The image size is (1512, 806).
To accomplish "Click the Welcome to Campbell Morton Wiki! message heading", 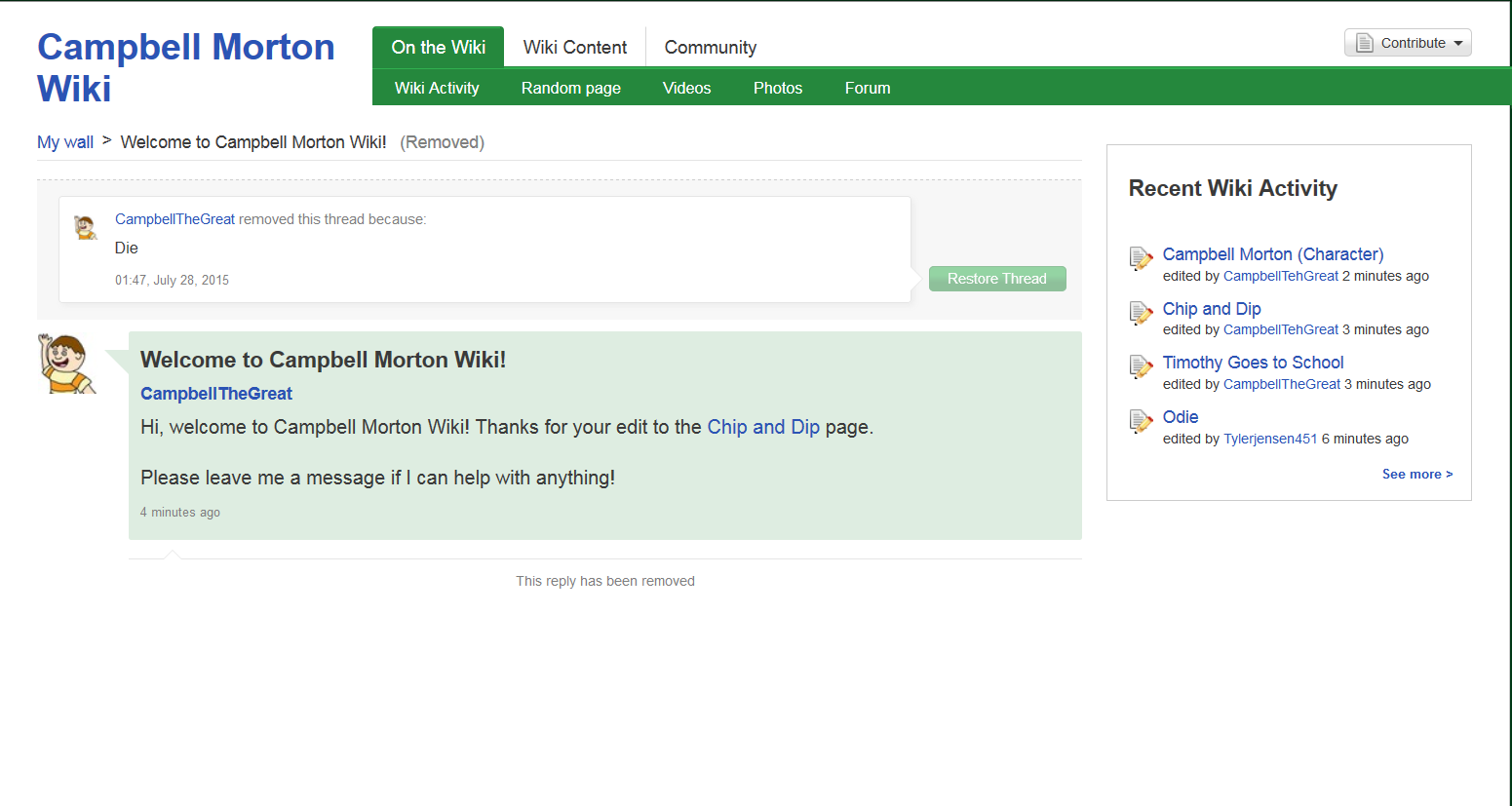I will pyautogui.click(x=323, y=360).
